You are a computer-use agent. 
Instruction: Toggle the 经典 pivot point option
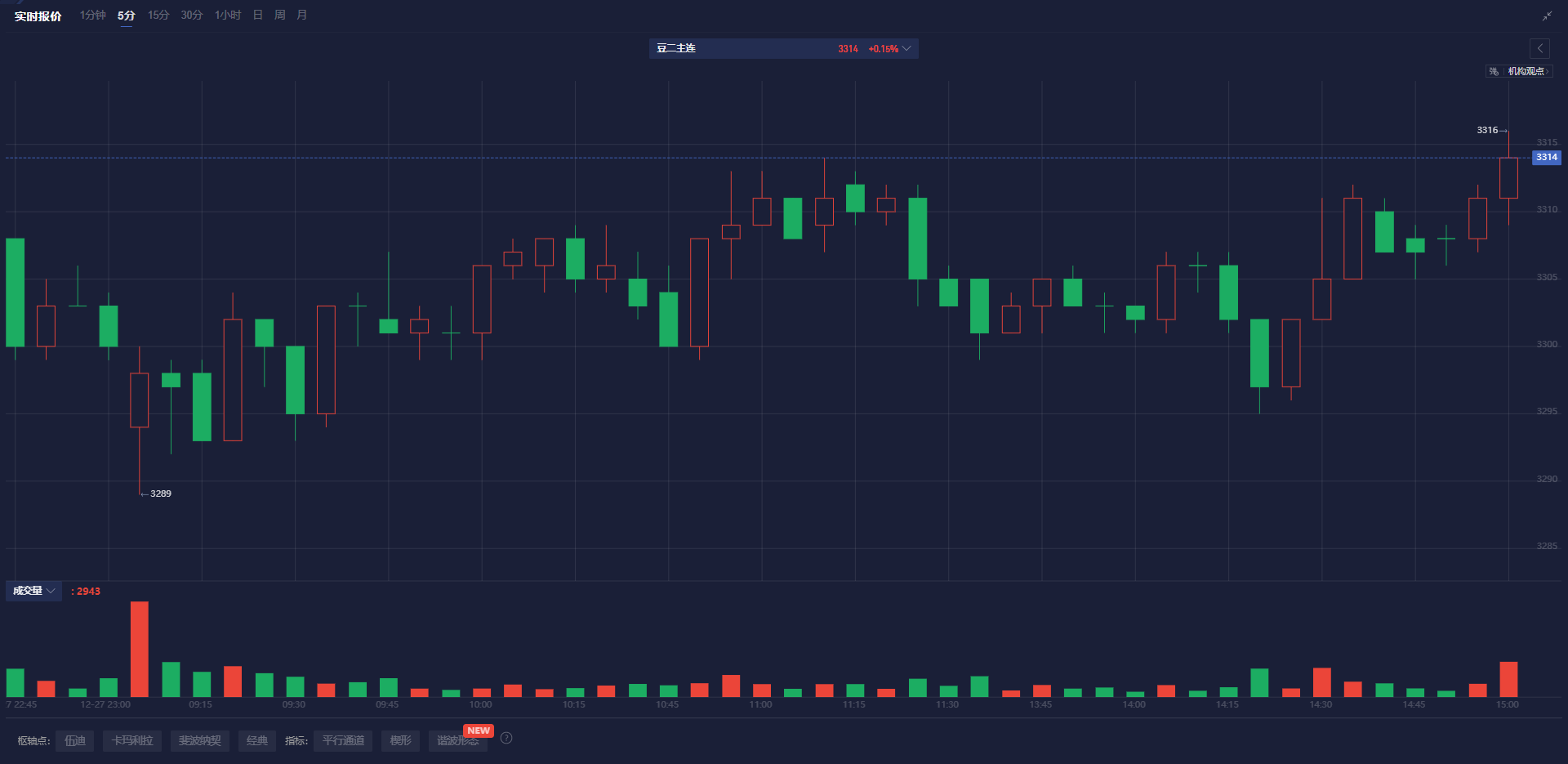pos(257,741)
